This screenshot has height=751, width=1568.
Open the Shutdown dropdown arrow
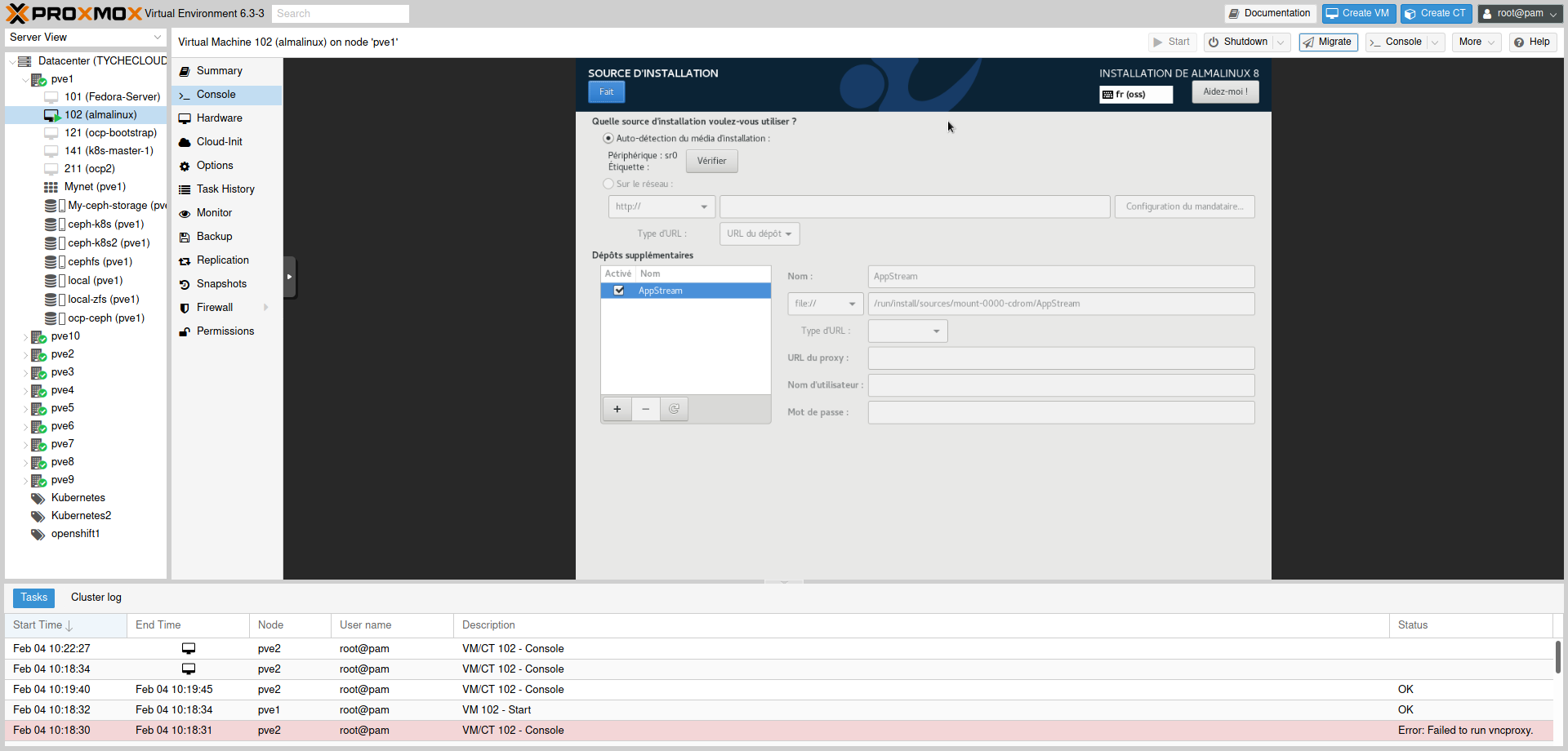click(x=1281, y=42)
